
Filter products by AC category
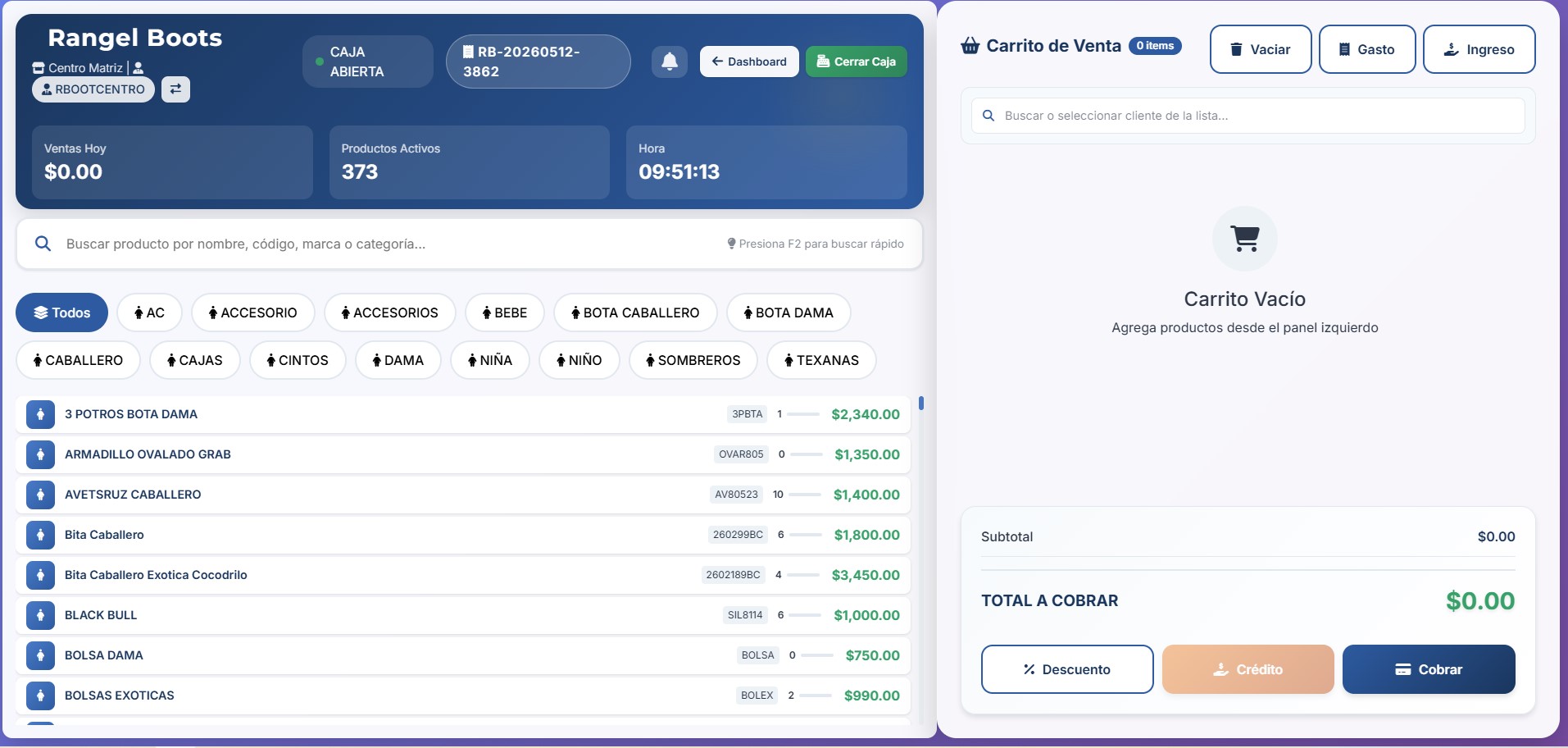point(149,312)
